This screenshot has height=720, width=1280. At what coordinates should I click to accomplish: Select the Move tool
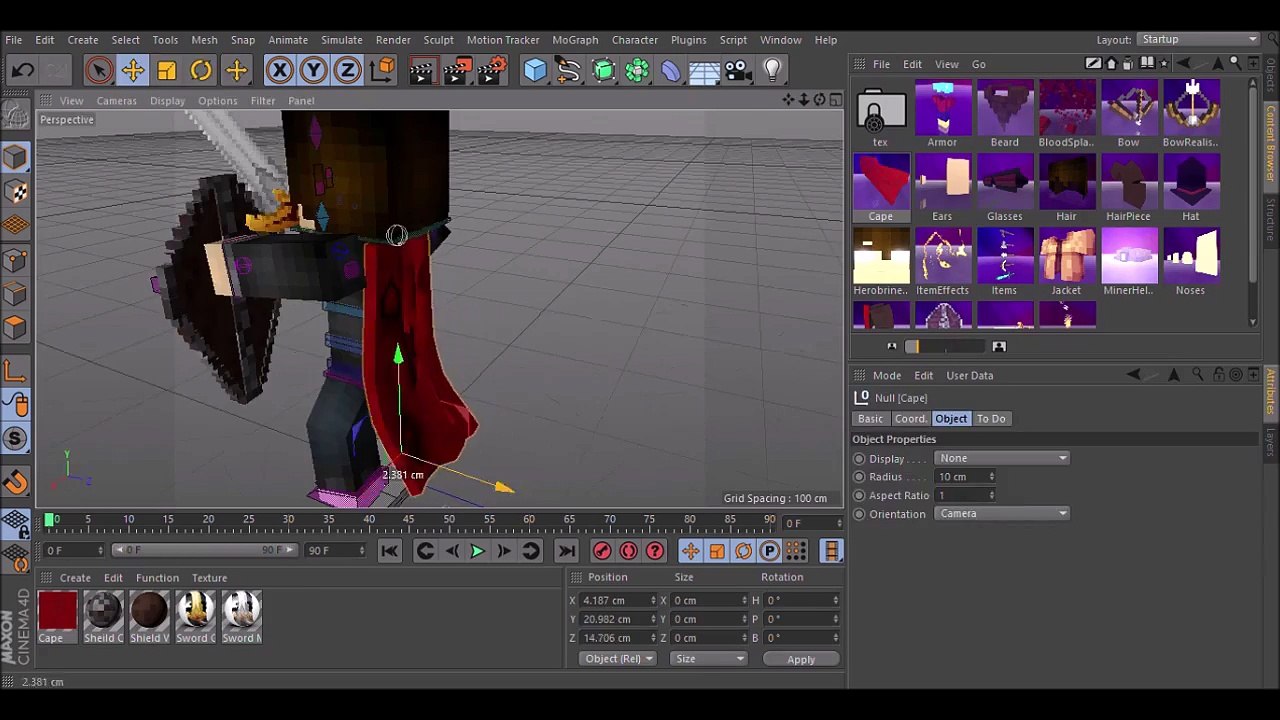tap(133, 70)
